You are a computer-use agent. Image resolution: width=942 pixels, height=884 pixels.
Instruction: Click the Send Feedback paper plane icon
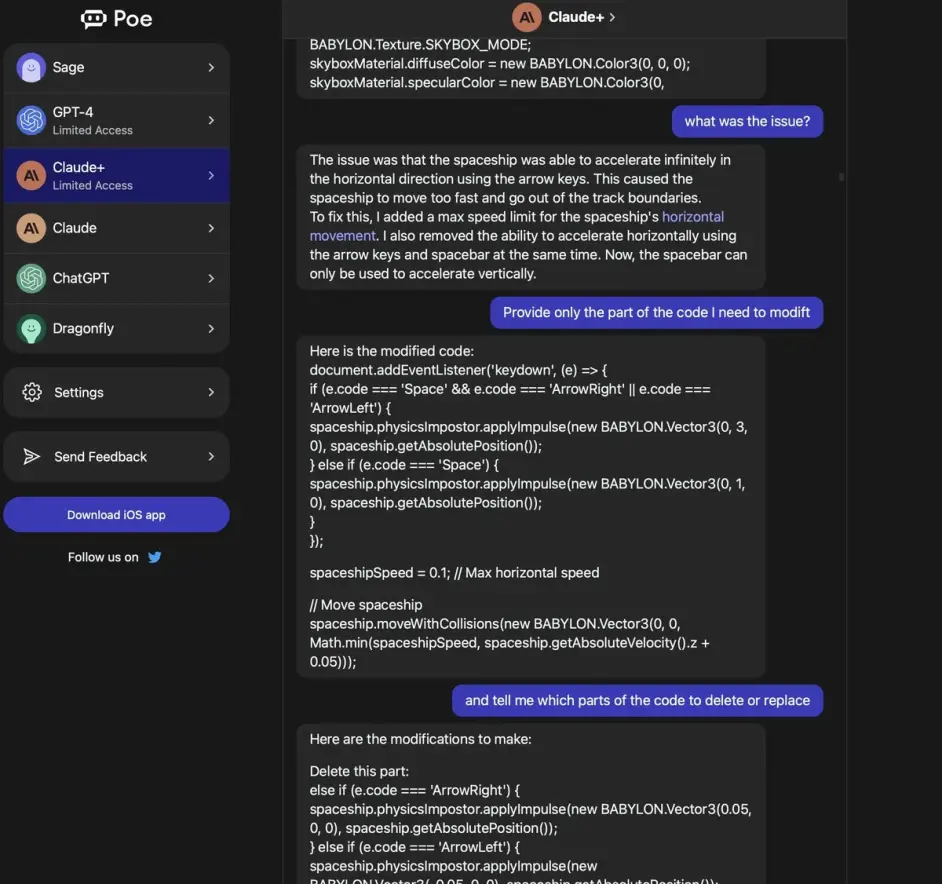32,457
